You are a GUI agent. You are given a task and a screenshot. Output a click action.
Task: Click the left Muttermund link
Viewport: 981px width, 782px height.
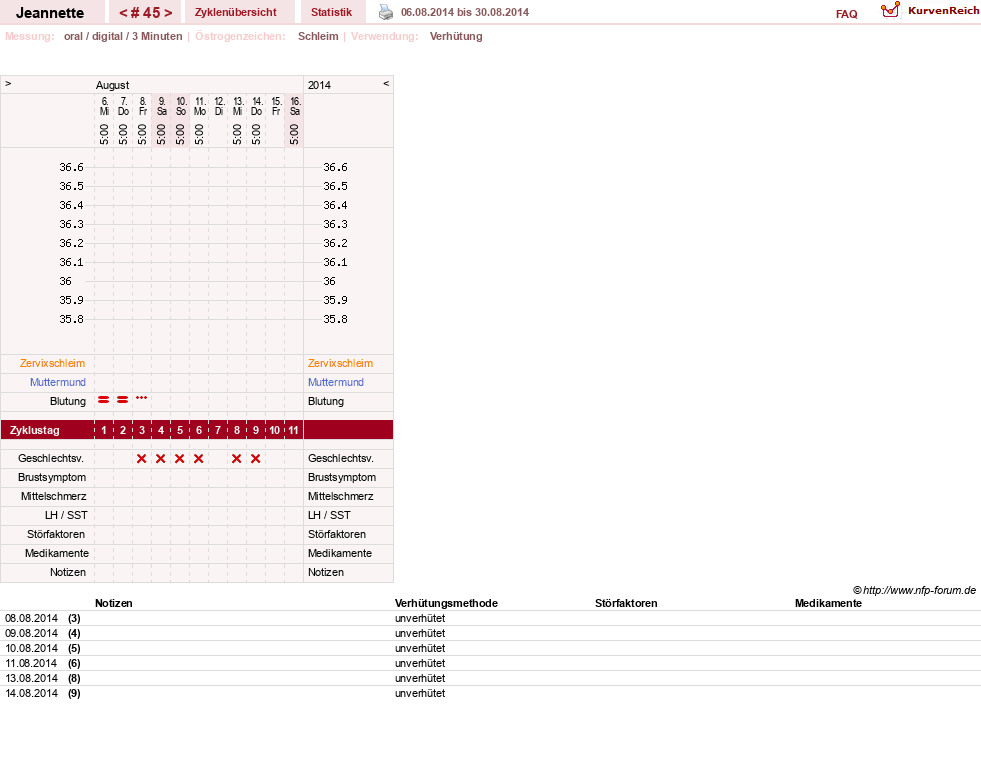(58, 382)
